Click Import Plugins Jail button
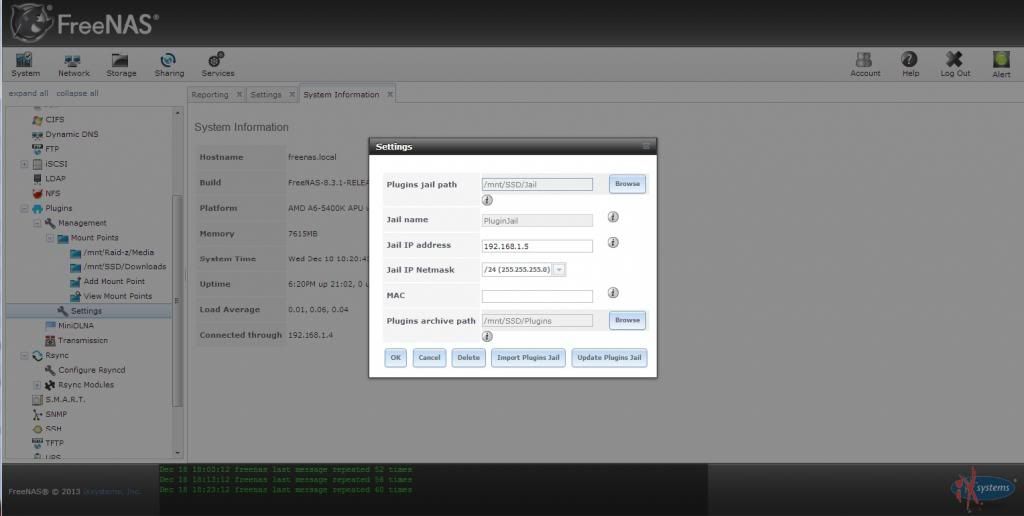 point(528,357)
